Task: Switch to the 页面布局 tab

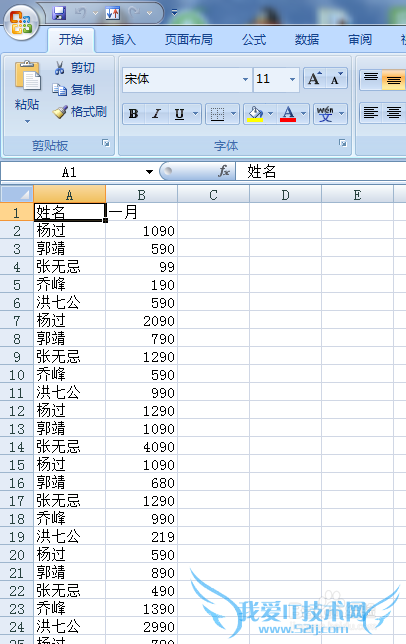Action: [x=189, y=40]
